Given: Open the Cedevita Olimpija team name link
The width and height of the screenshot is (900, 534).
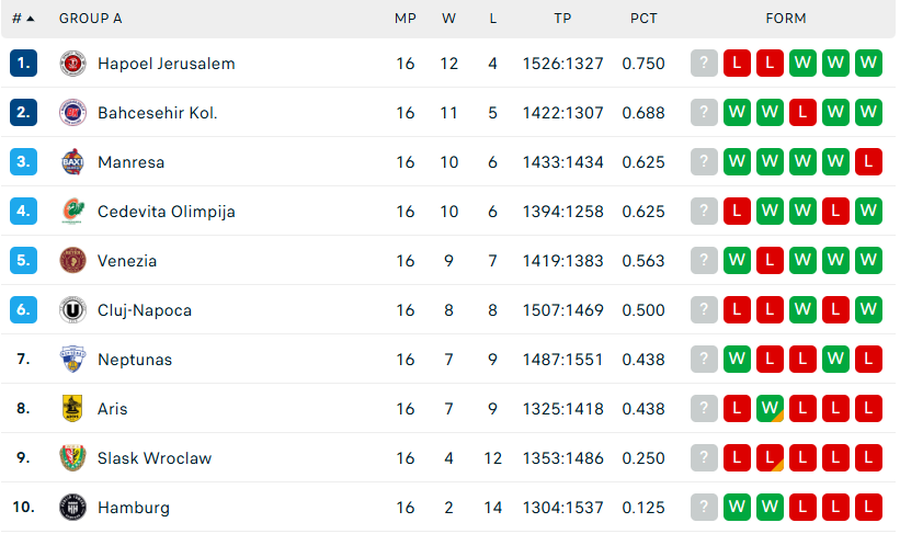Looking at the screenshot, I should 166,211.
